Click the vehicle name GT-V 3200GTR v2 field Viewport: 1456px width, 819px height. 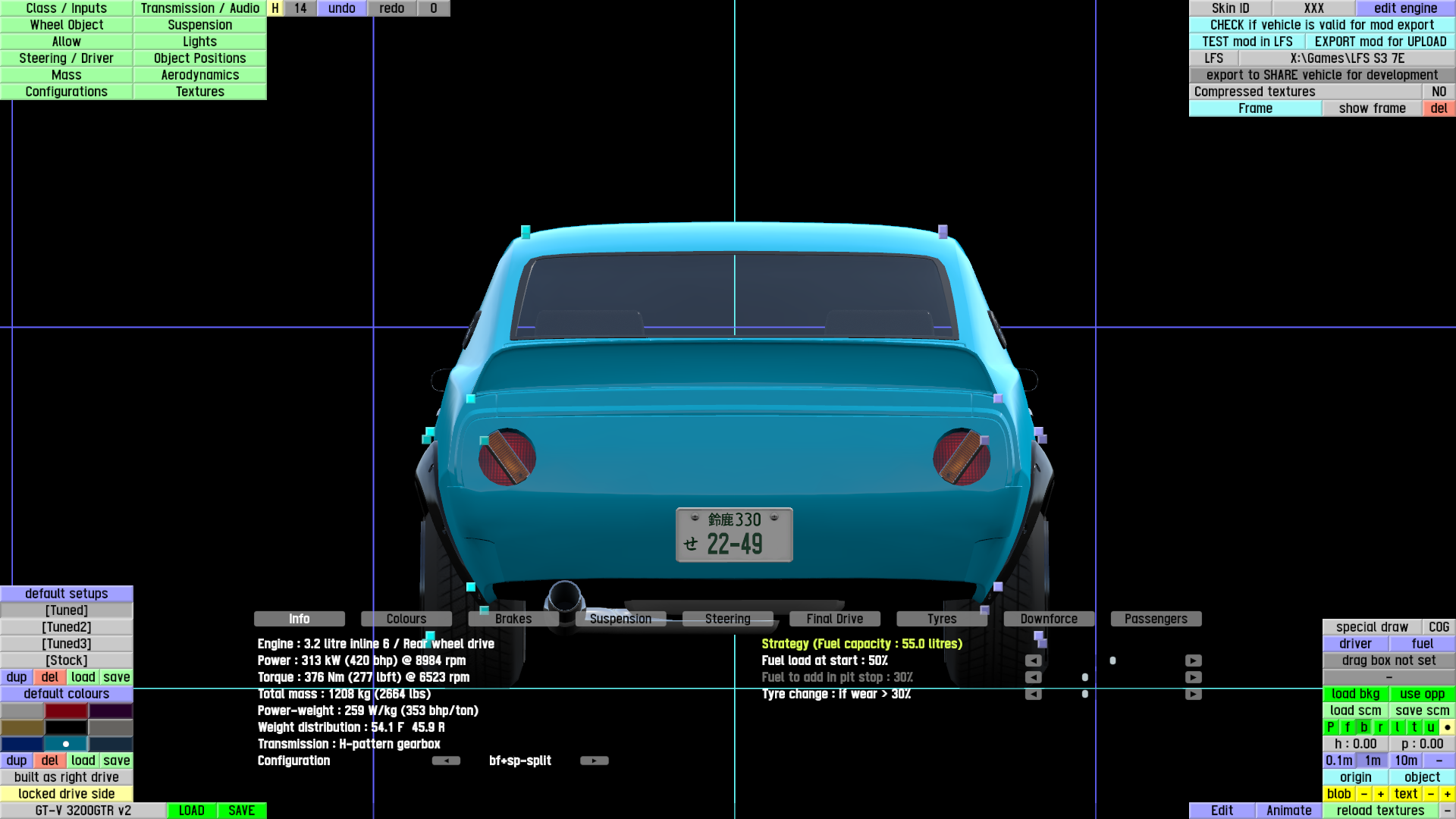click(83, 811)
